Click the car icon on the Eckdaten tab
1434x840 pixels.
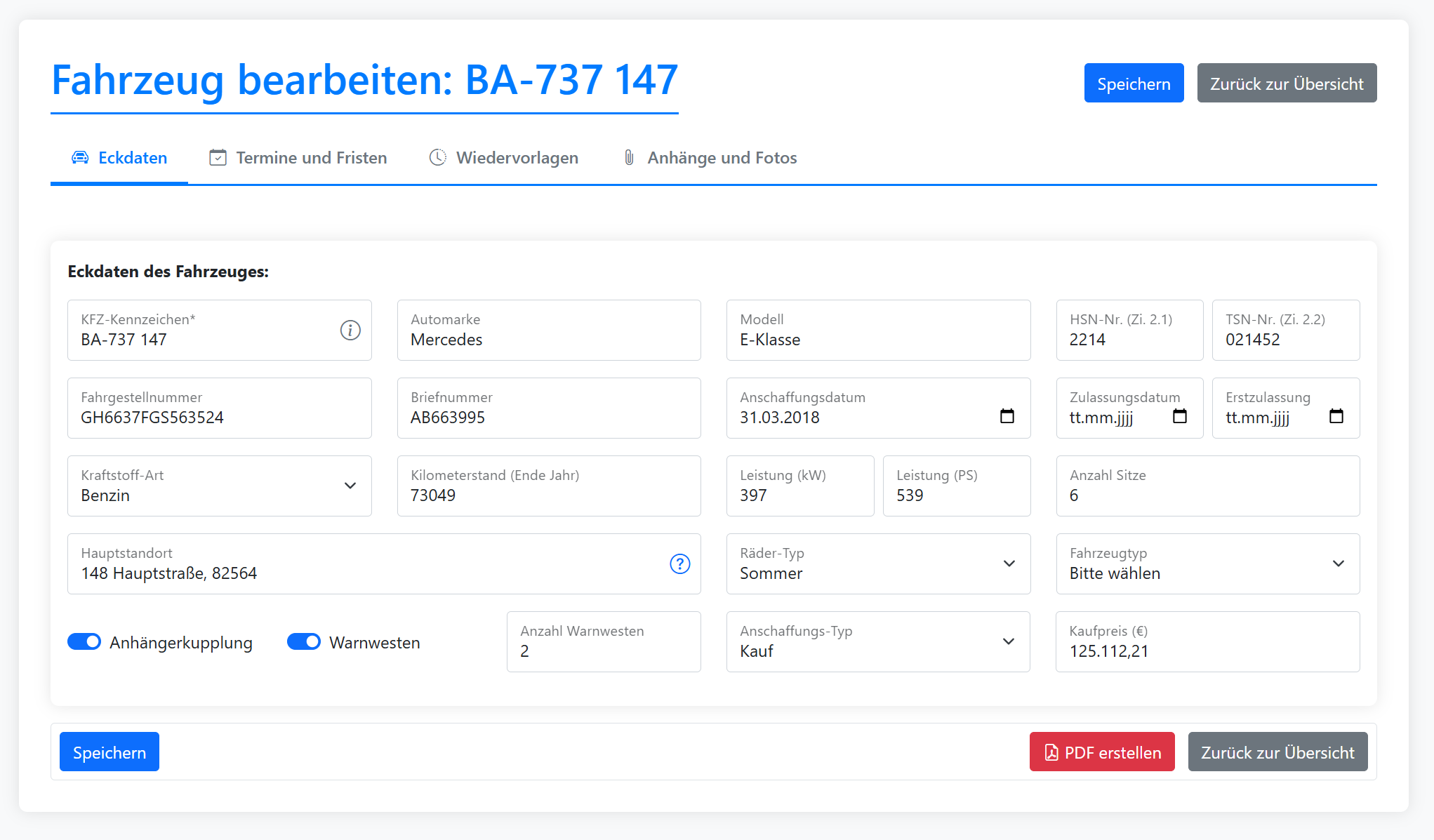[x=80, y=157]
